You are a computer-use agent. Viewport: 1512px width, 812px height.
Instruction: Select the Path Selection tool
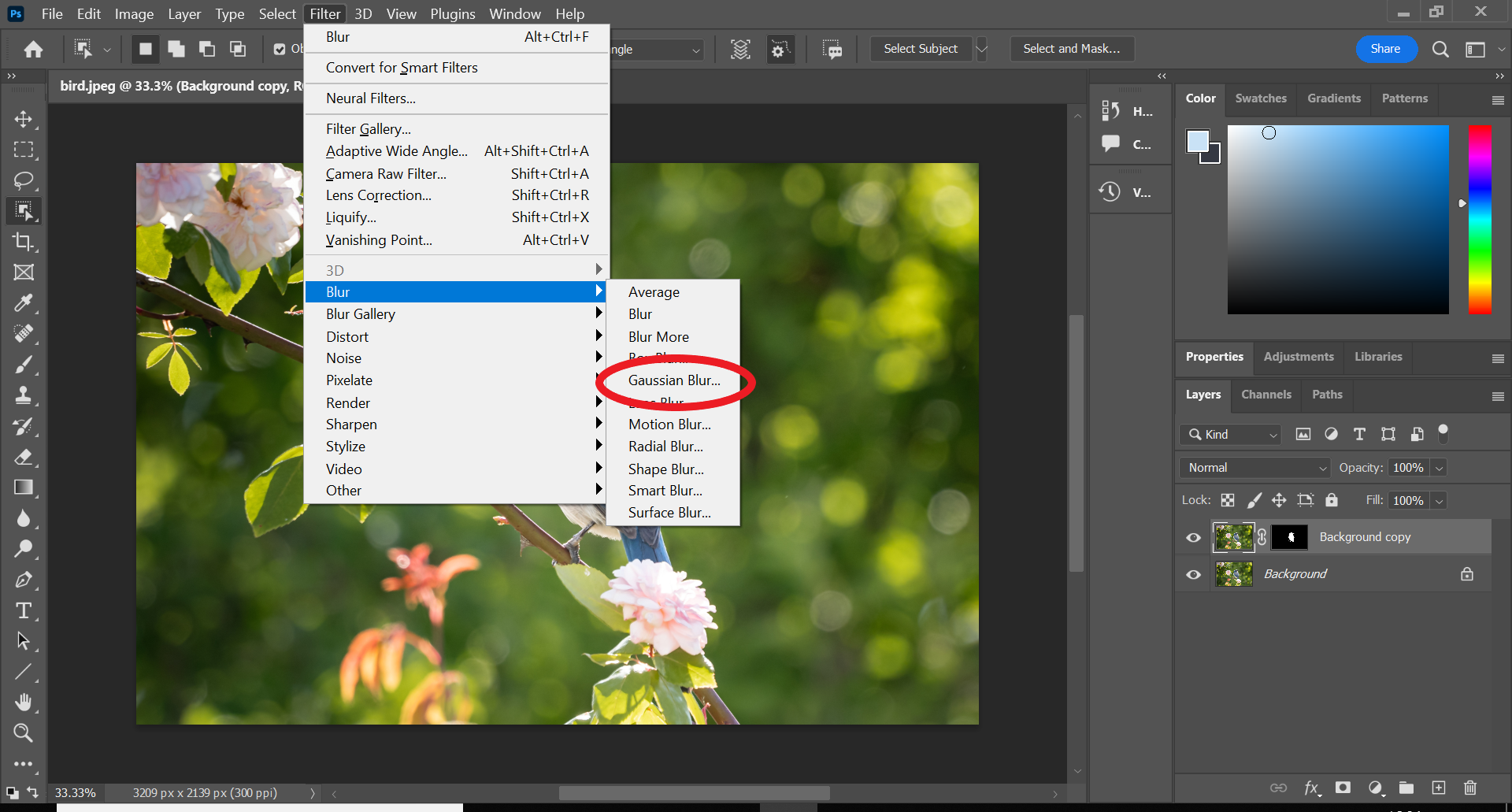24,641
